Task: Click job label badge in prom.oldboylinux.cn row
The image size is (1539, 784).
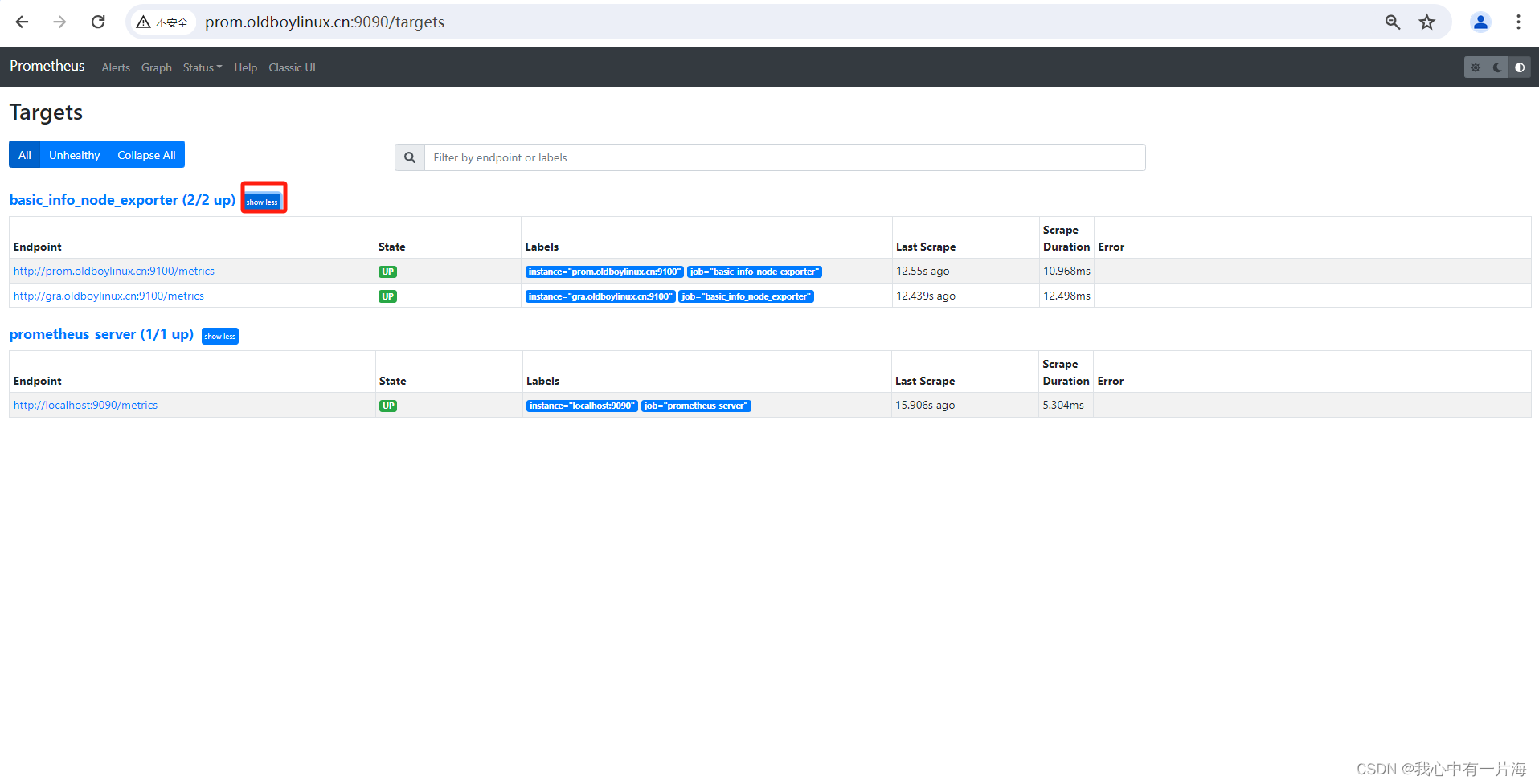Action: 755,272
